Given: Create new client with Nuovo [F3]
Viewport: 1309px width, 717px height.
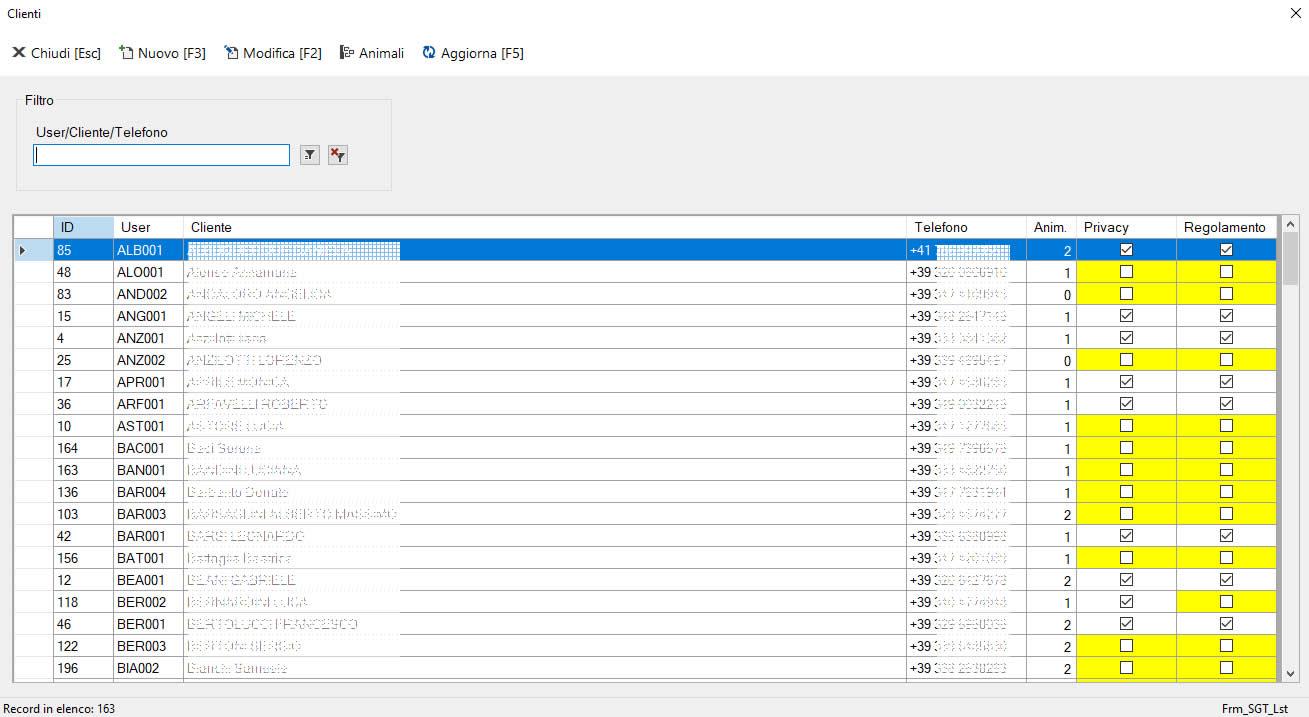Looking at the screenshot, I should pos(162,53).
